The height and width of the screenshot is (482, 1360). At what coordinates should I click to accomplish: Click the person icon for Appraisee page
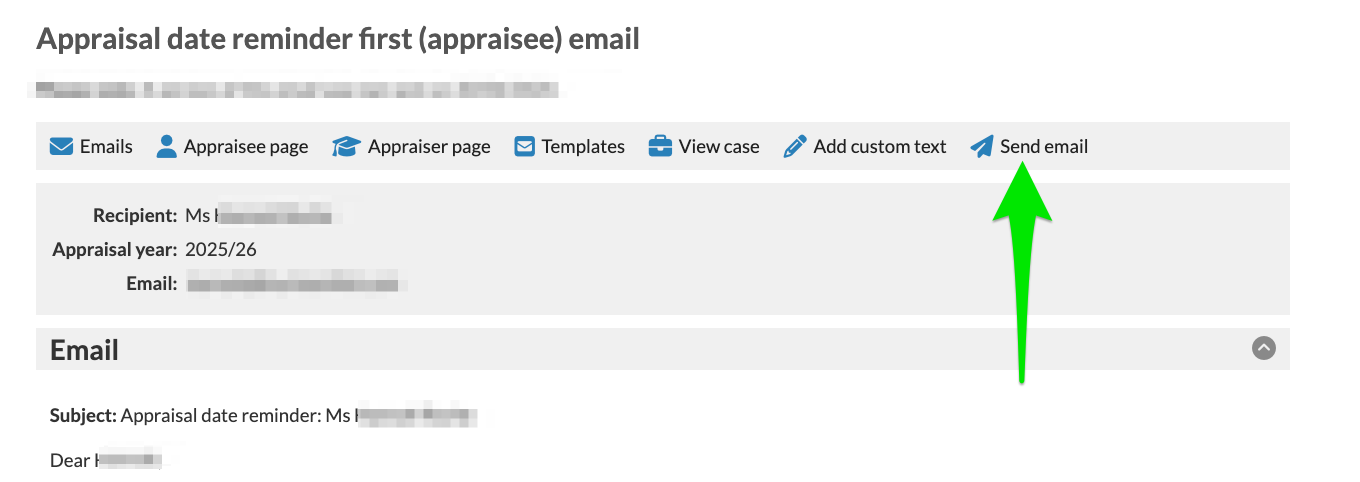(167, 147)
